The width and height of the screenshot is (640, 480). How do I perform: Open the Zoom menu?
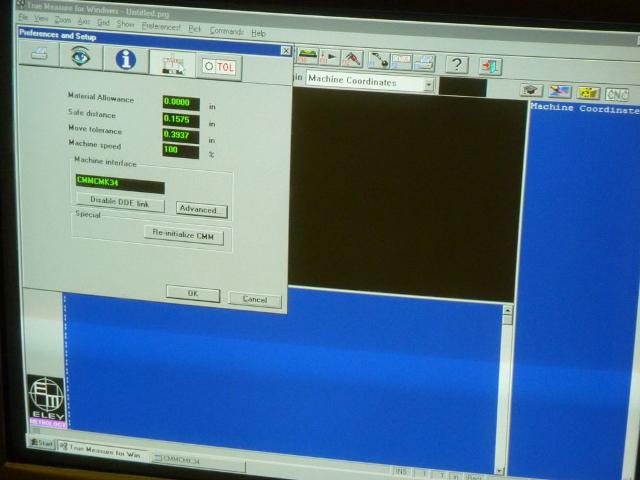click(x=63, y=20)
